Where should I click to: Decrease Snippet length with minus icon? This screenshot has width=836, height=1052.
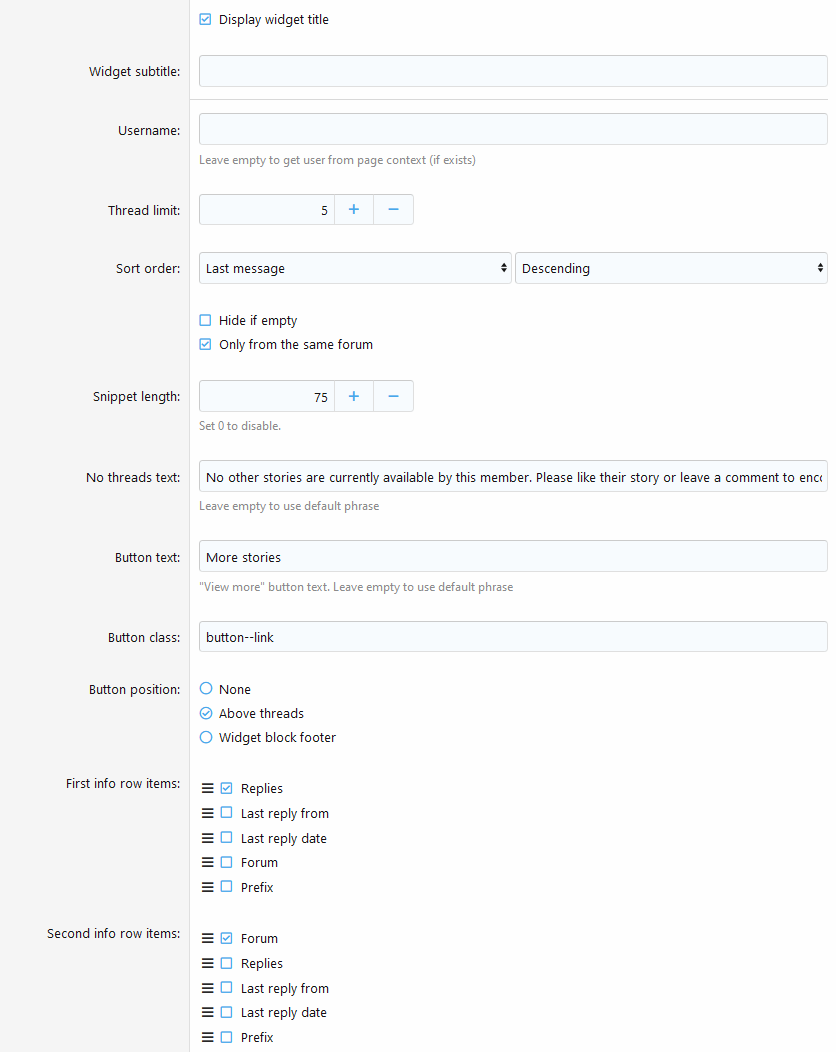(393, 397)
